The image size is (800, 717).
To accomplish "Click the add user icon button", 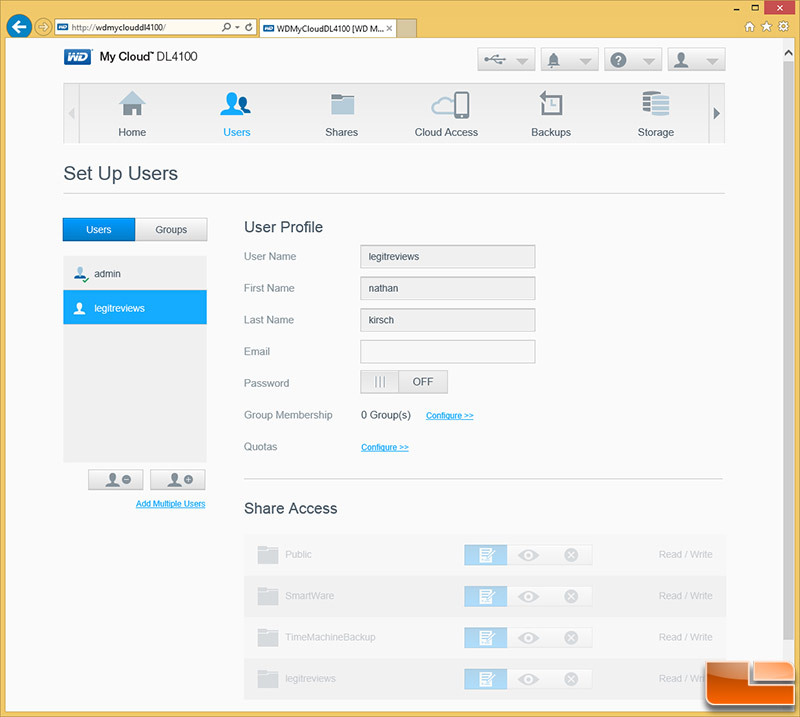I will coord(178,480).
